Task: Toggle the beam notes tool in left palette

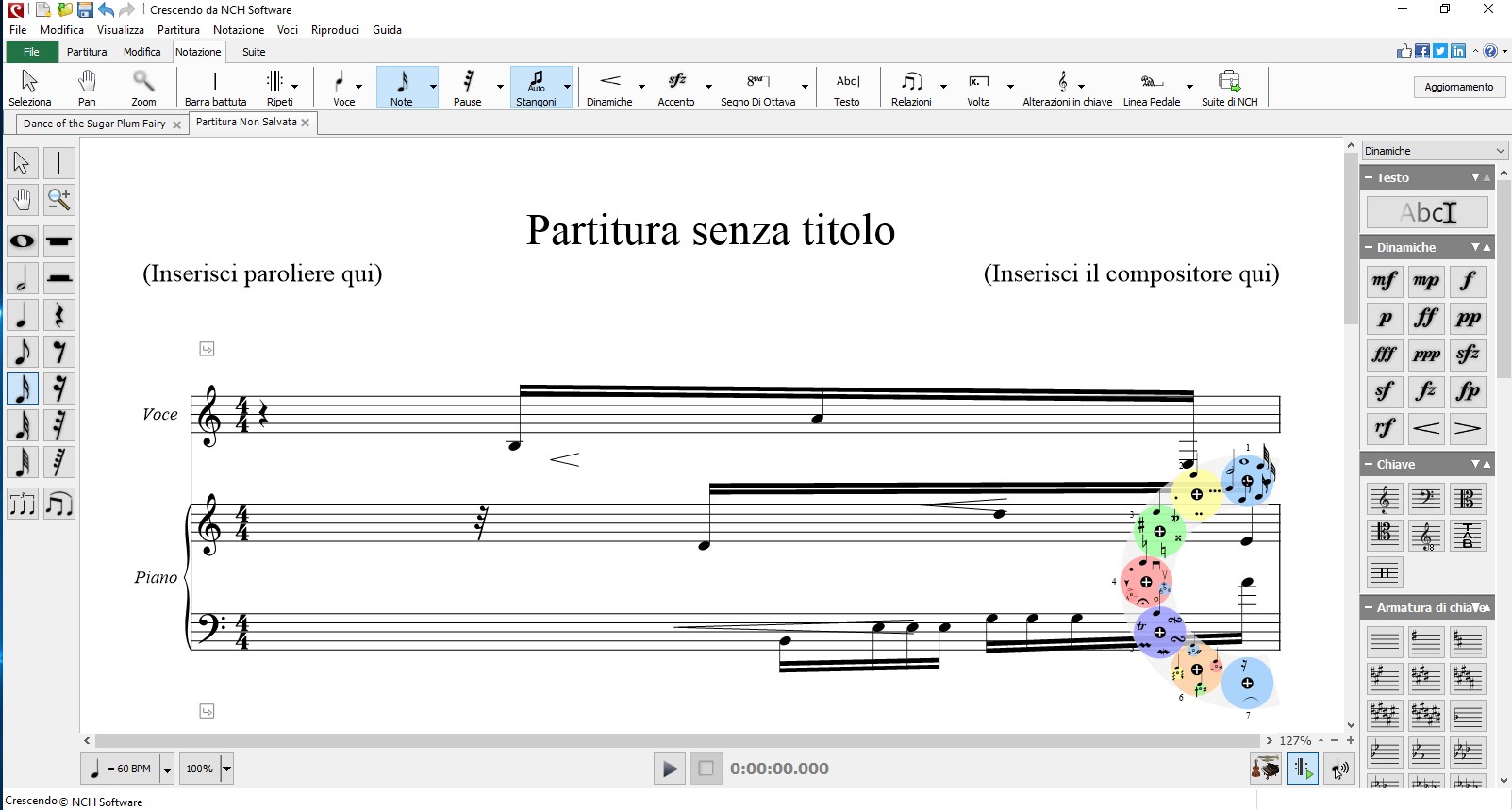Action: click(x=59, y=504)
